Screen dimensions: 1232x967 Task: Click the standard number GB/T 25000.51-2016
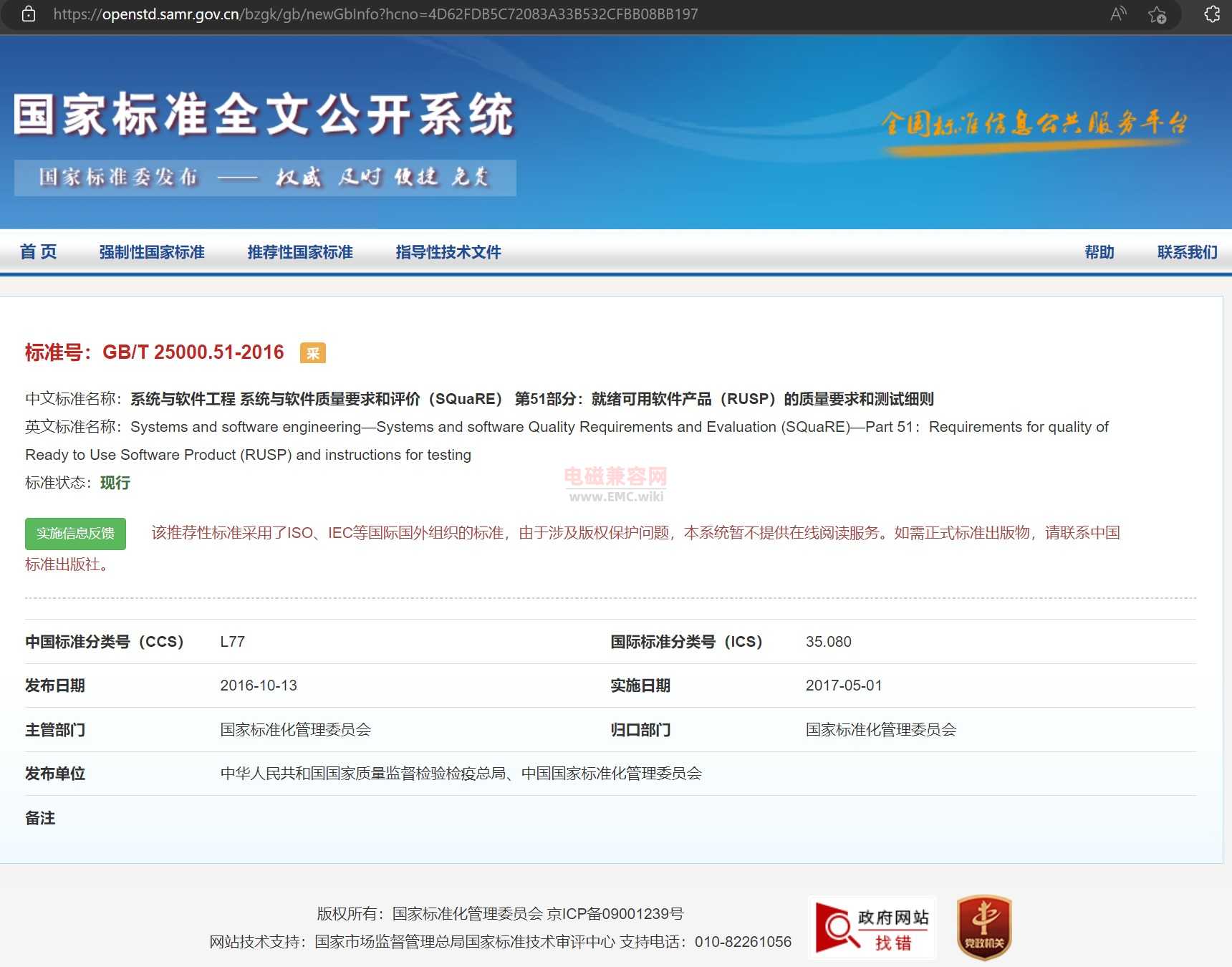coord(193,352)
